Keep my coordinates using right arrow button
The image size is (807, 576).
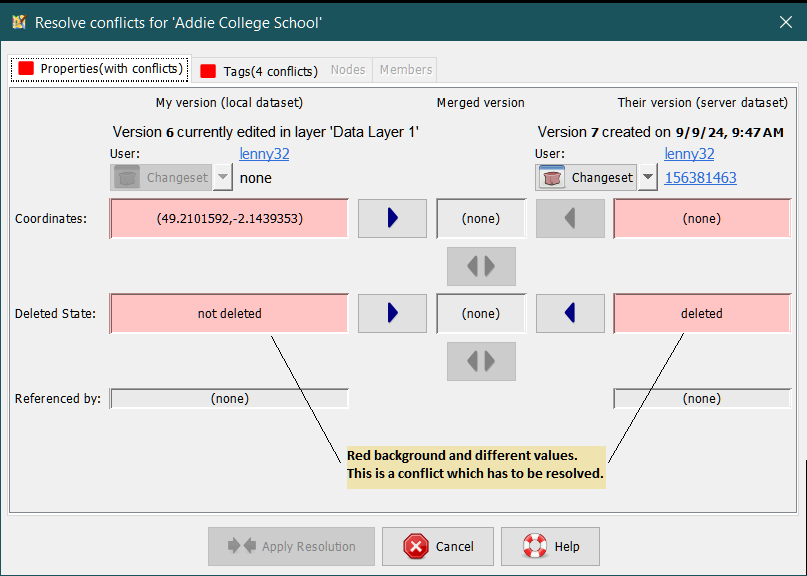pyautogui.click(x=392, y=218)
